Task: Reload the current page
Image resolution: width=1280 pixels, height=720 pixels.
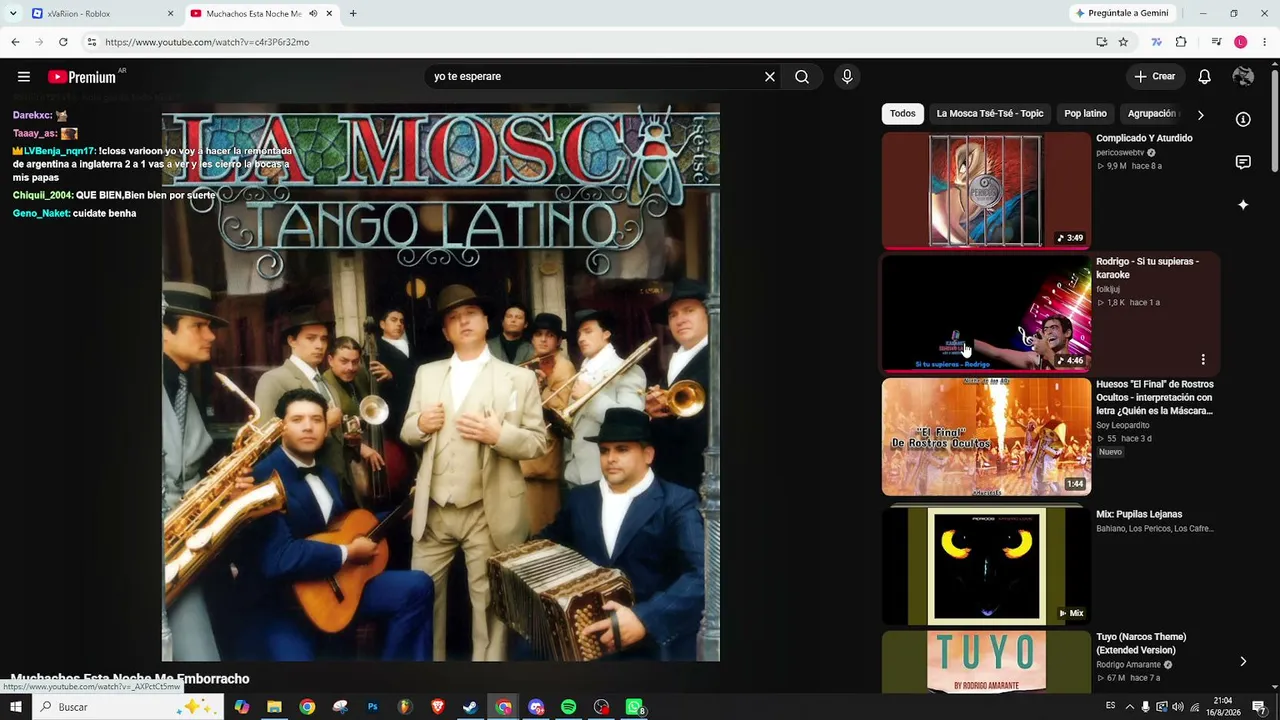Action: [63, 42]
